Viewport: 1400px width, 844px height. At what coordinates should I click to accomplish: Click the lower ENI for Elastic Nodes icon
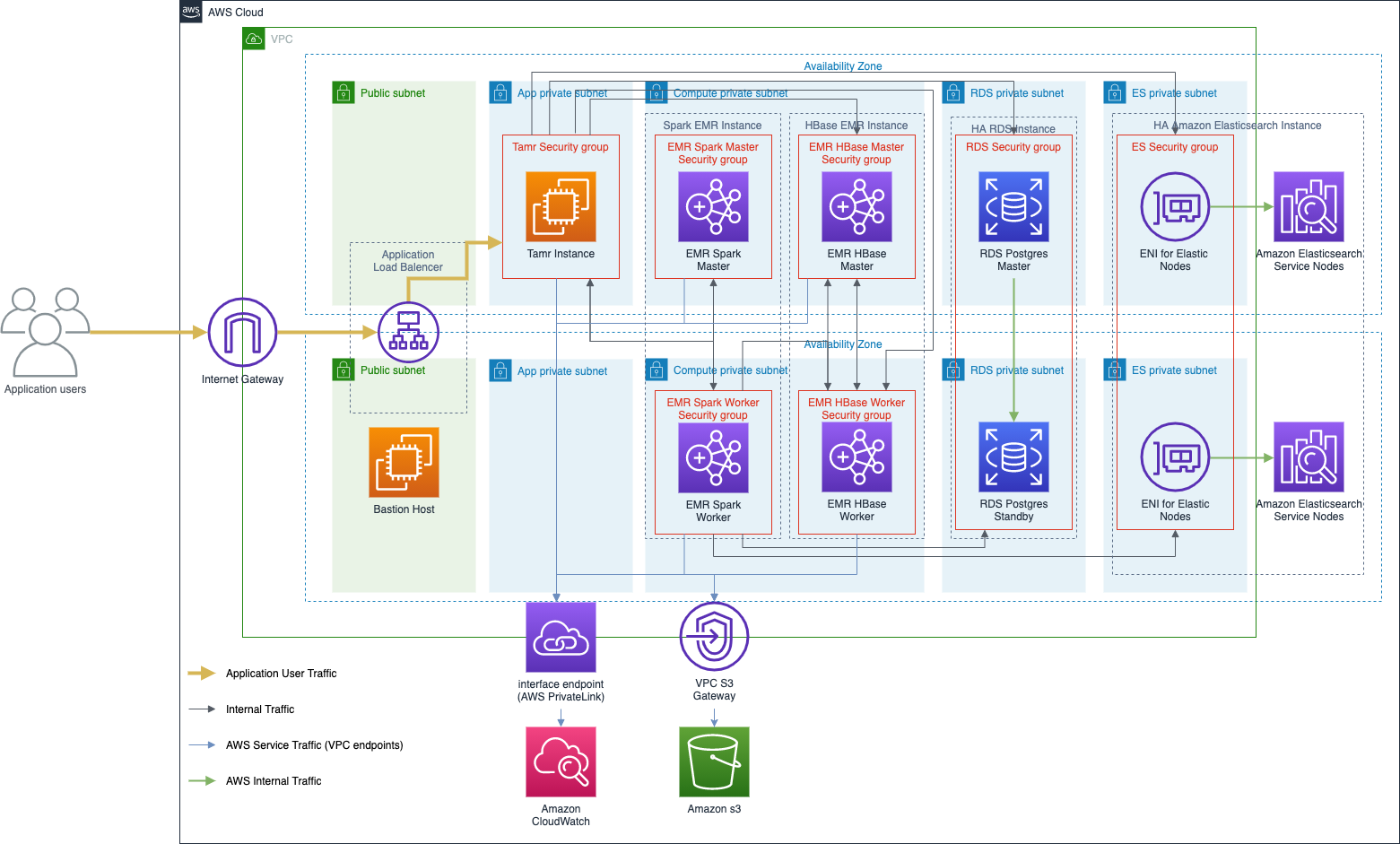[x=1175, y=457]
